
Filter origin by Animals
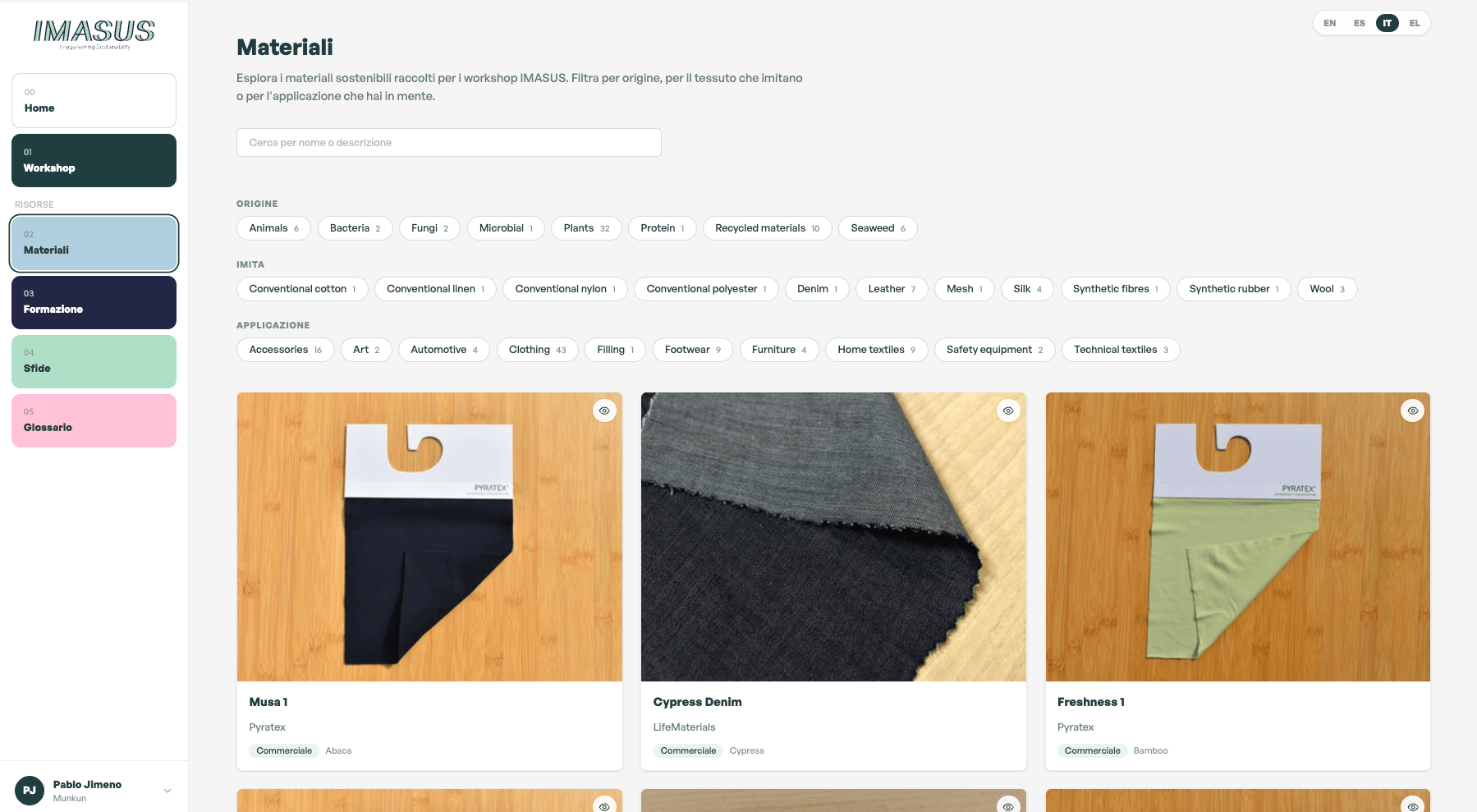tap(273, 228)
